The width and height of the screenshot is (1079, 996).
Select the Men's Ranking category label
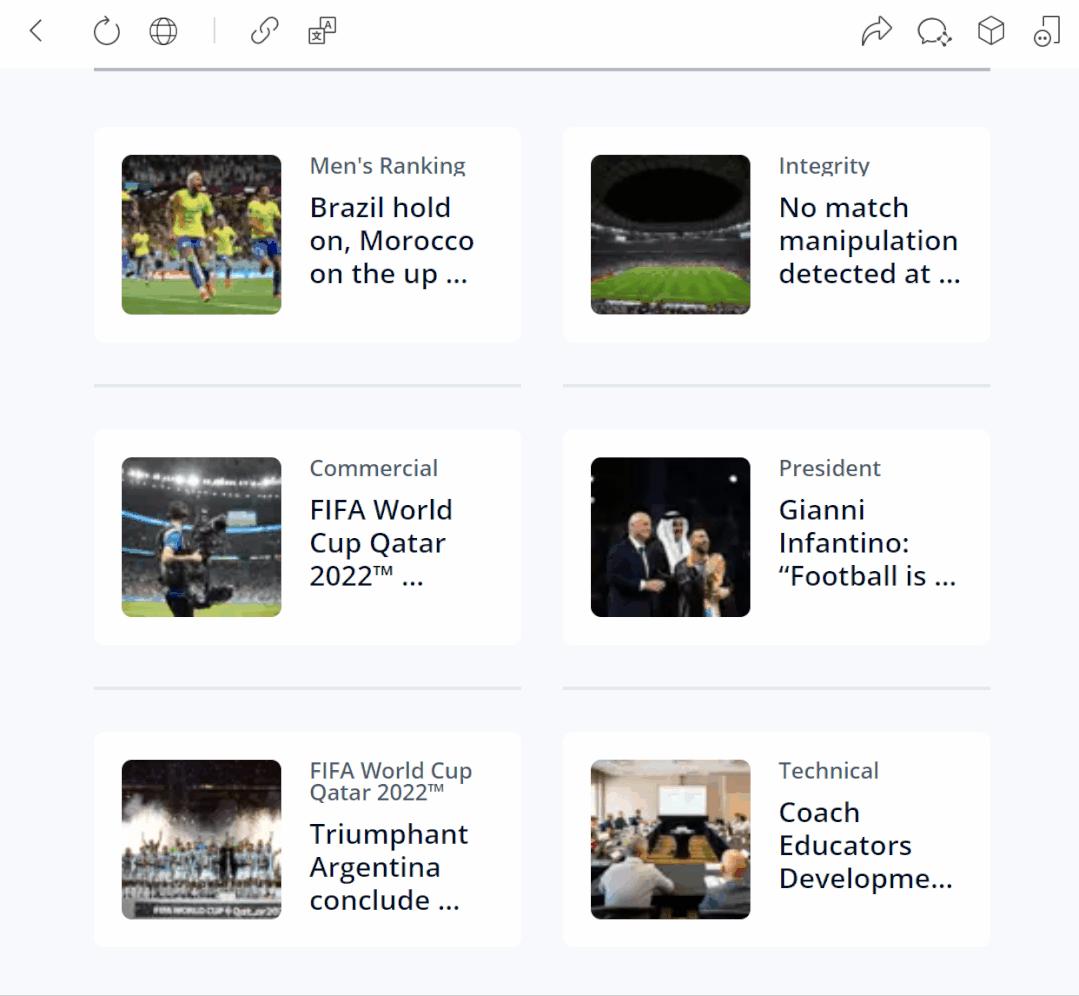[x=387, y=166]
